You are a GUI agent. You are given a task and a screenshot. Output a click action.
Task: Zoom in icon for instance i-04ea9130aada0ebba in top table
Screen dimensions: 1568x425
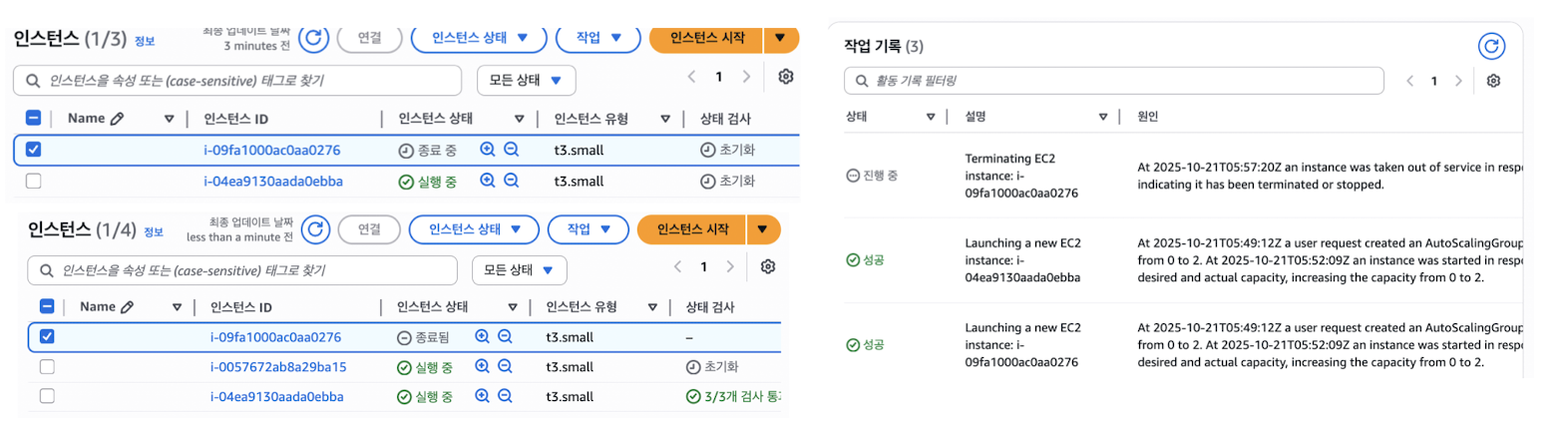click(x=488, y=181)
